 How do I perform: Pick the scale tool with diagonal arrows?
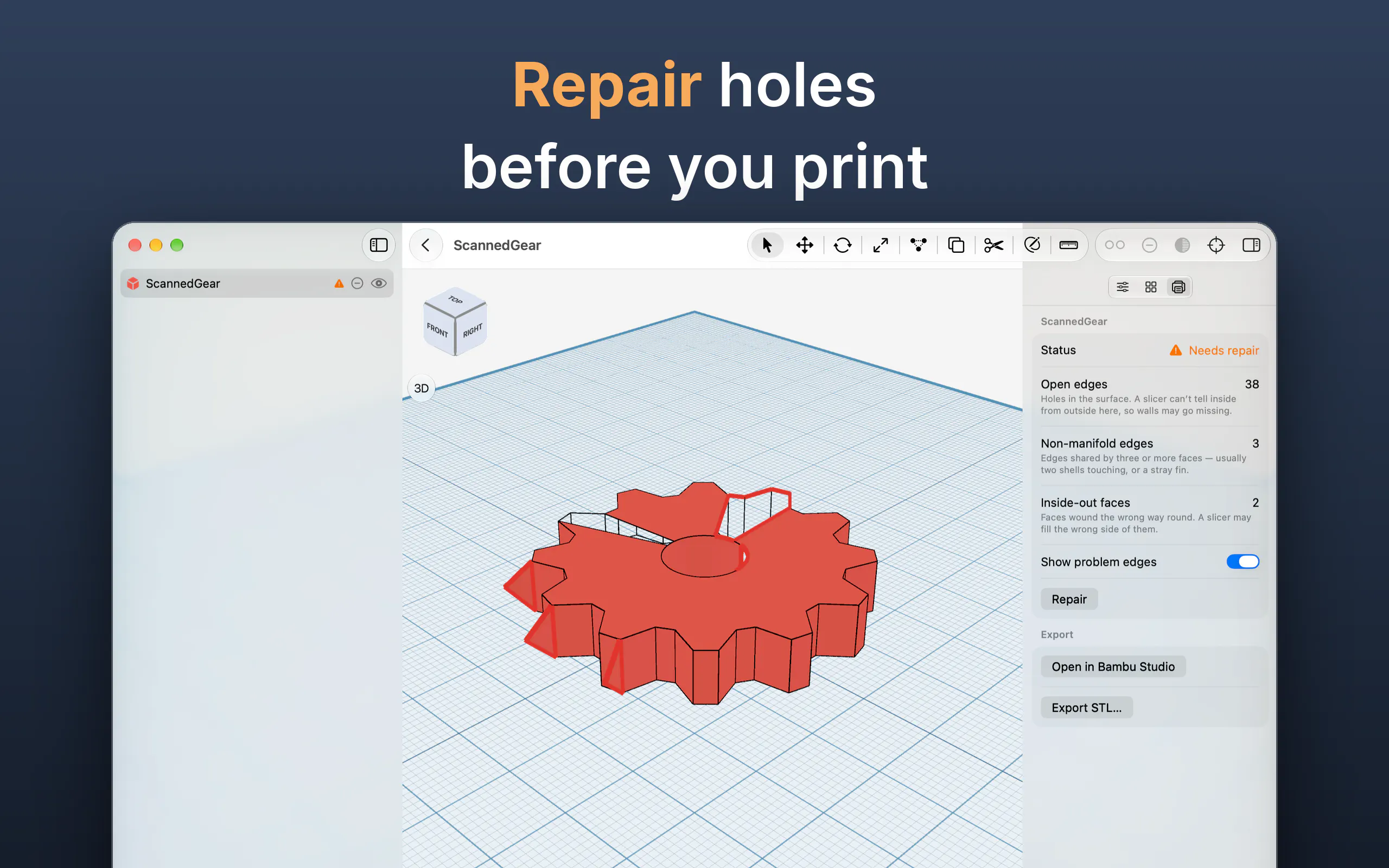pos(881,245)
